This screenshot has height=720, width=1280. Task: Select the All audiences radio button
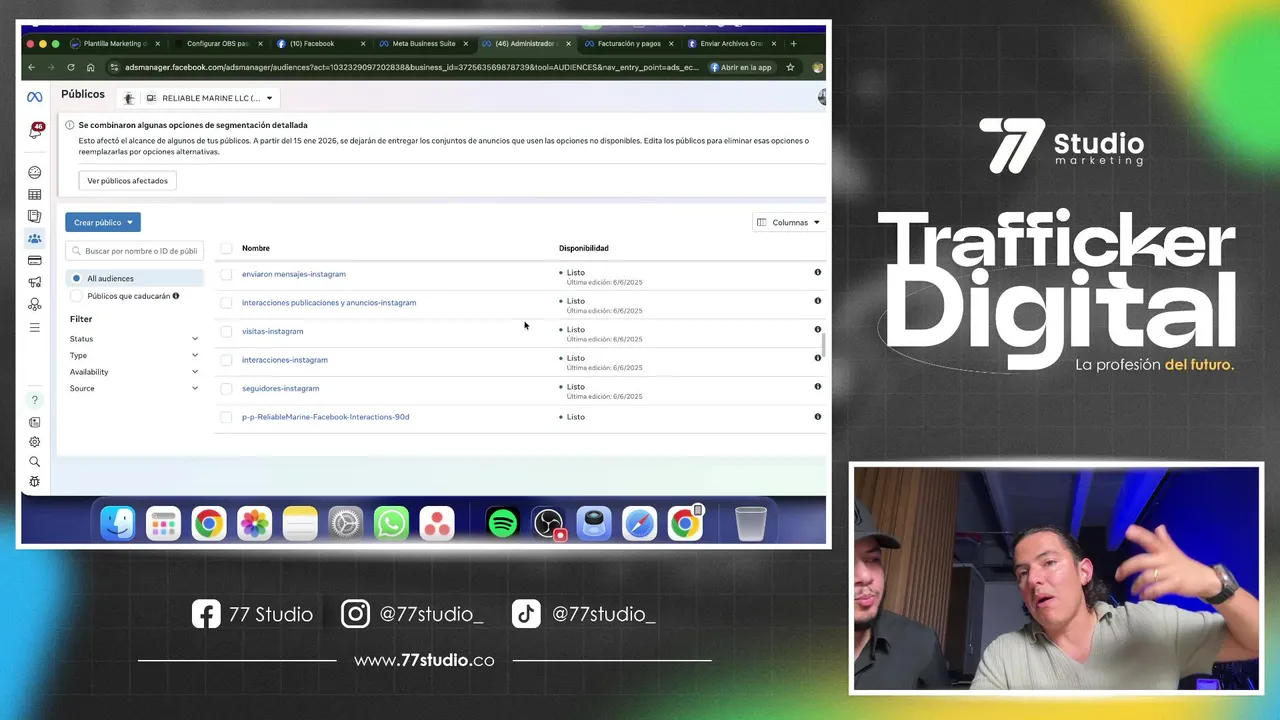pos(76,278)
